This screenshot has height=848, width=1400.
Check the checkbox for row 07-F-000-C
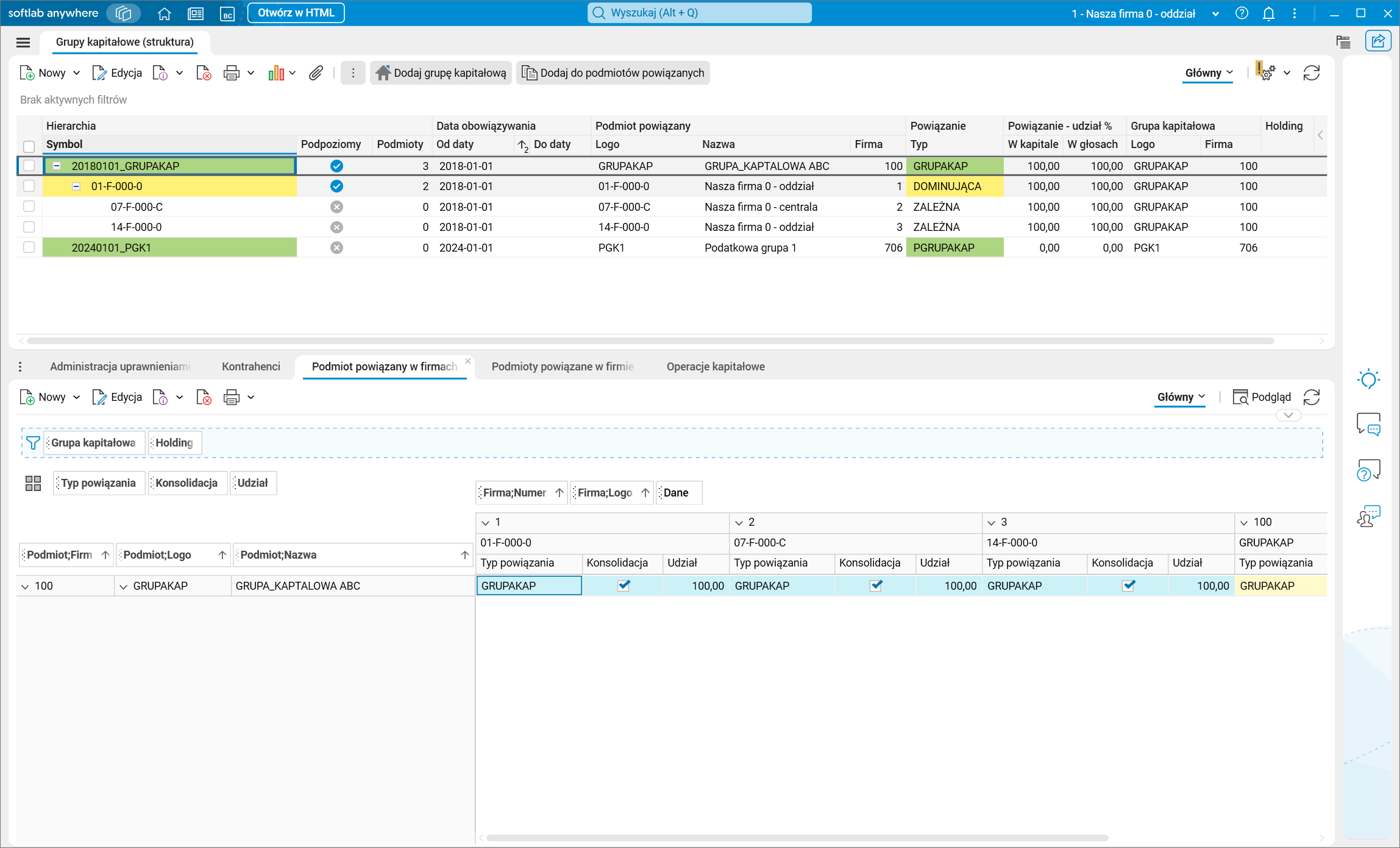[x=29, y=207]
